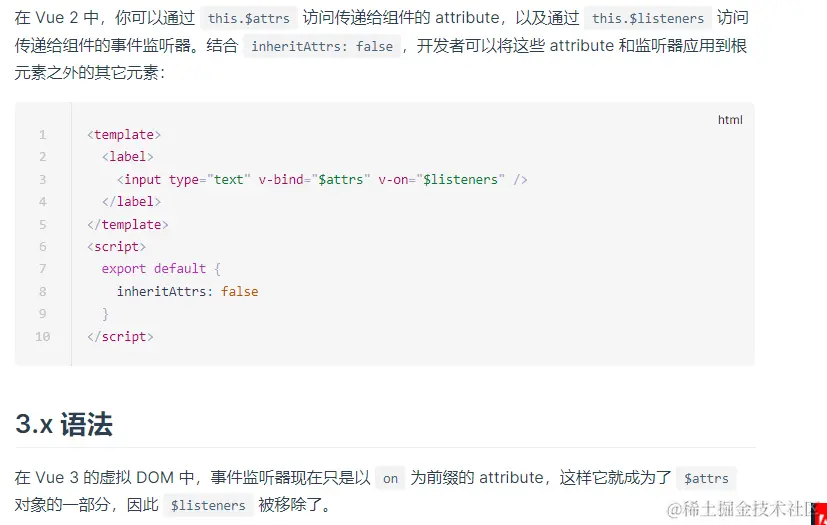Click the opening template tag in code
Image resolution: width=827 pixels, height=525 pixels.
pyautogui.click(x=124, y=135)
